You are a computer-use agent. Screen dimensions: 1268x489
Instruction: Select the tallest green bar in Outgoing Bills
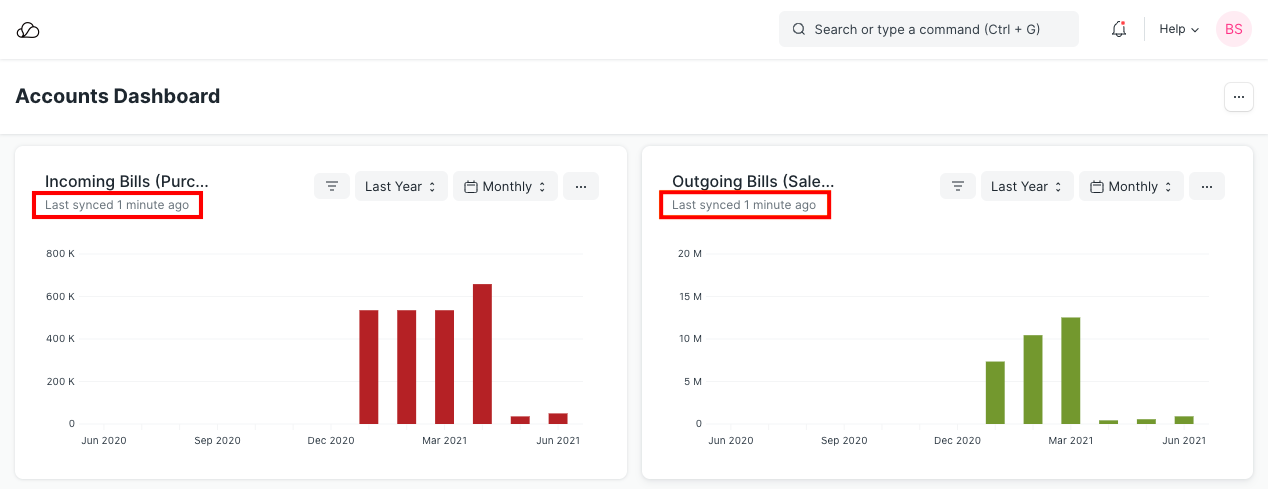click(x=1071, y=370)
